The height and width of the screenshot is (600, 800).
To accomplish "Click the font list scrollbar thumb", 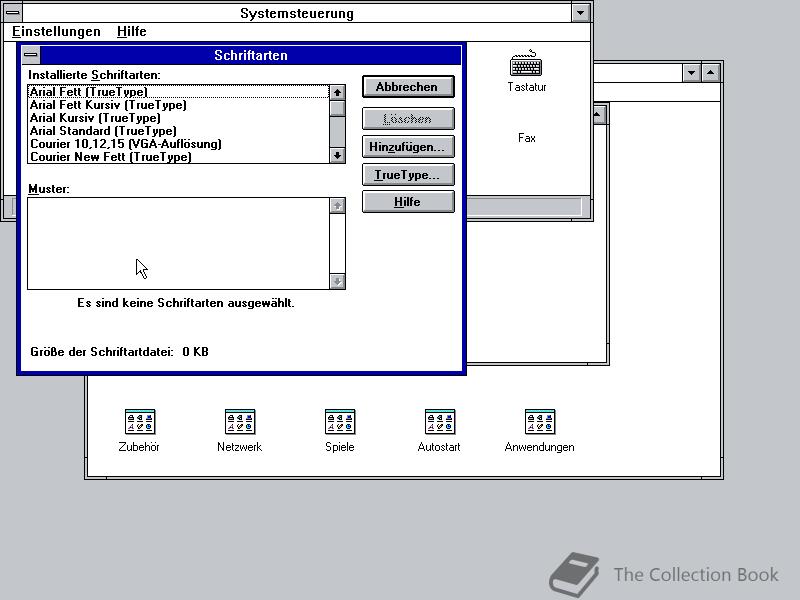I will tap(337, 109).
